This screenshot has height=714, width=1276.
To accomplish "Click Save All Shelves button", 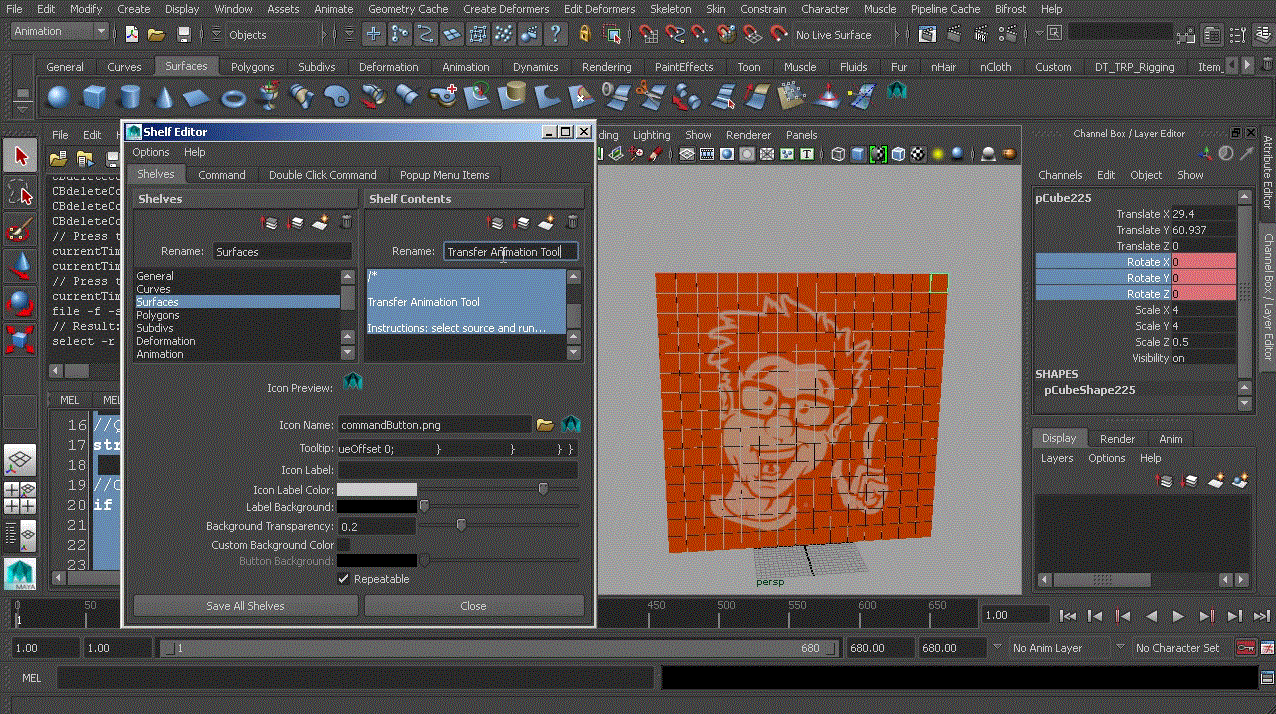I will click(245, 606).
